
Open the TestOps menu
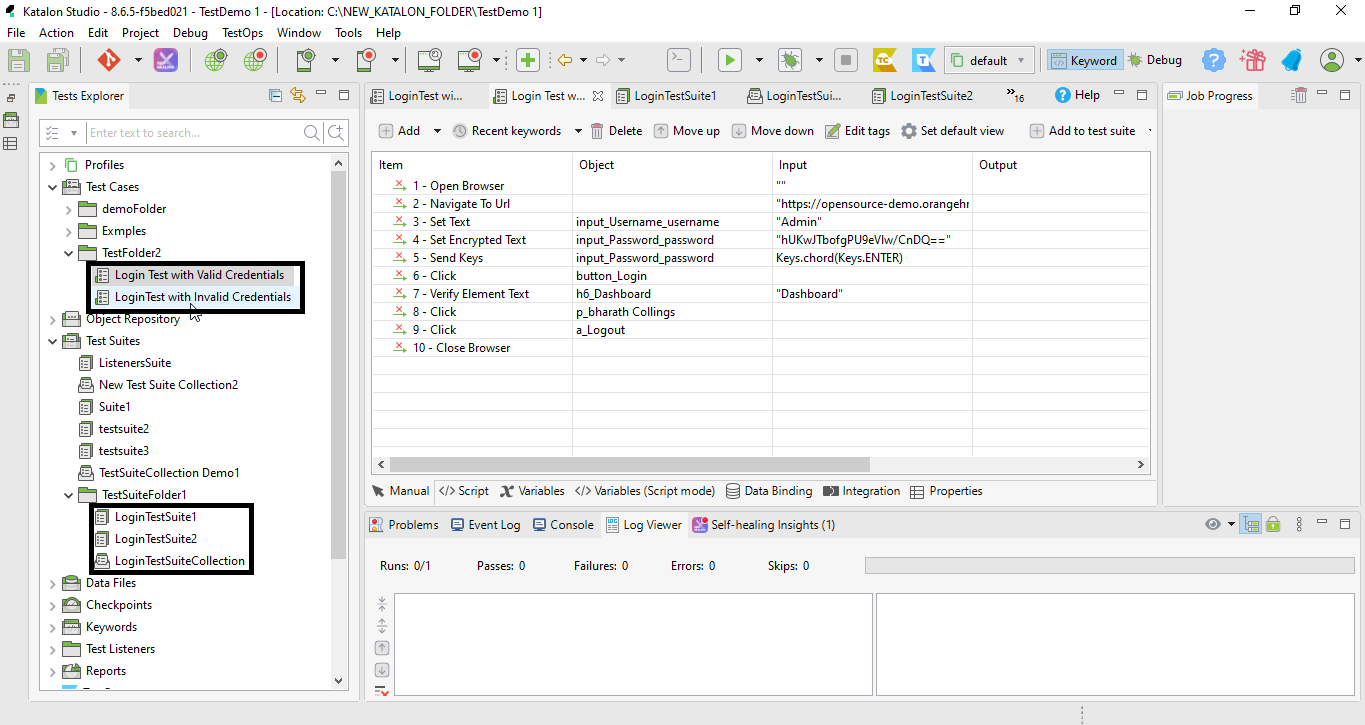click(x=242, y=32)
